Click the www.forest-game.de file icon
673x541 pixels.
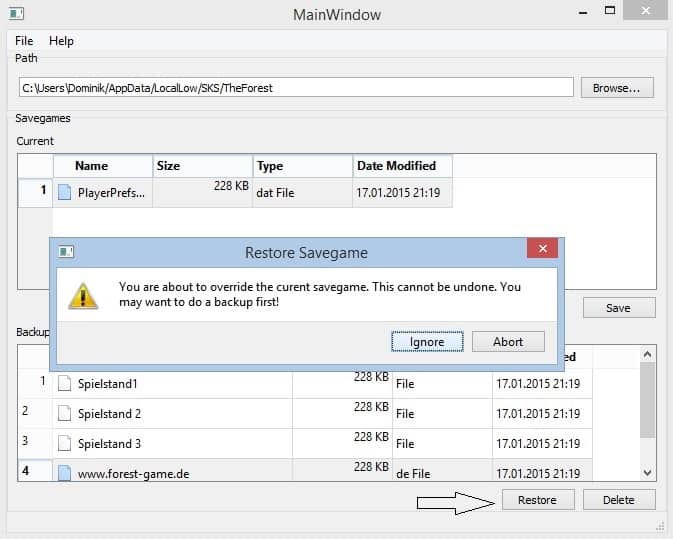pos(65,473)
